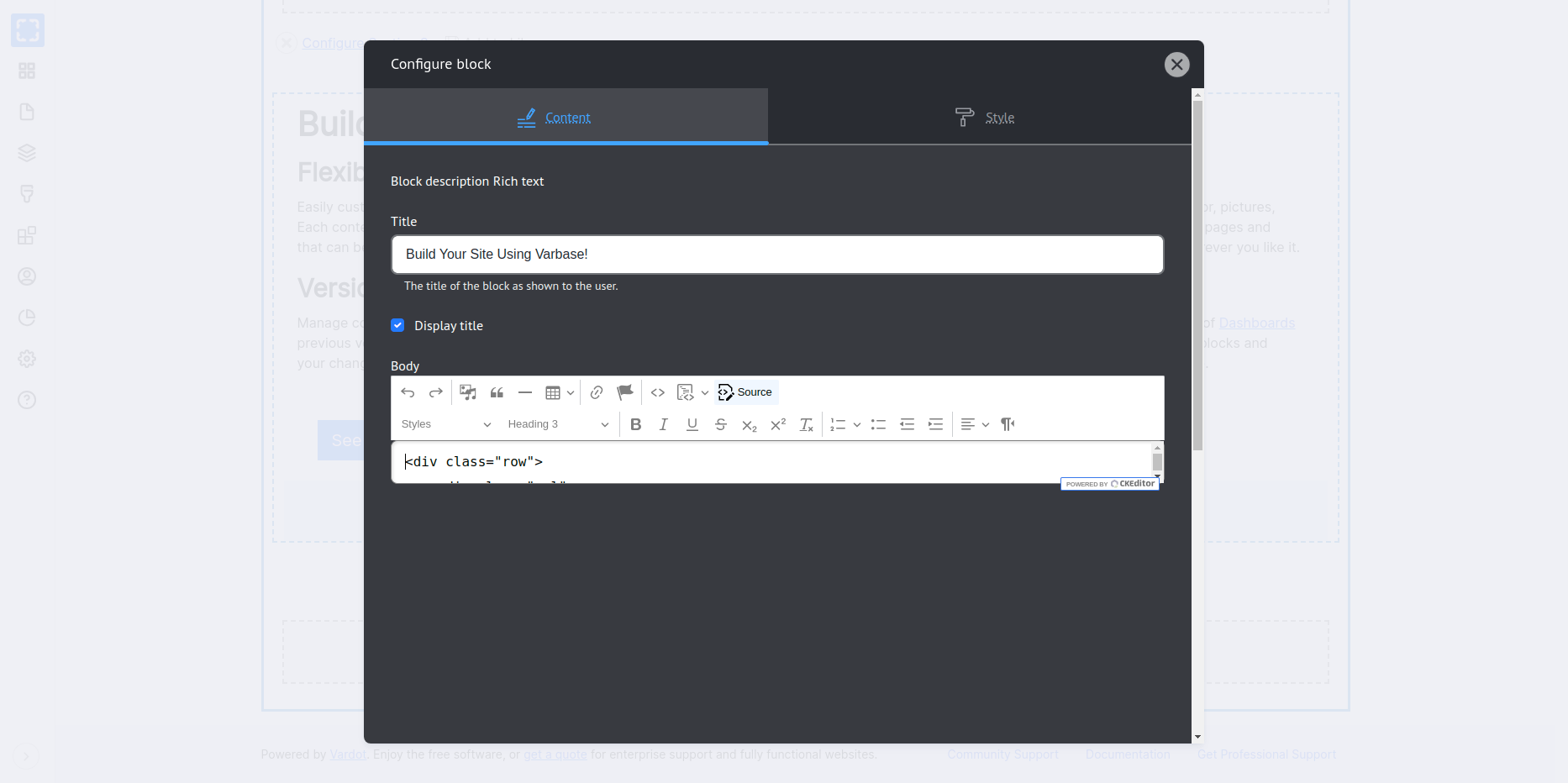Insert a block quote
This screenshot has width=1568, height=783.
(497, 392)
